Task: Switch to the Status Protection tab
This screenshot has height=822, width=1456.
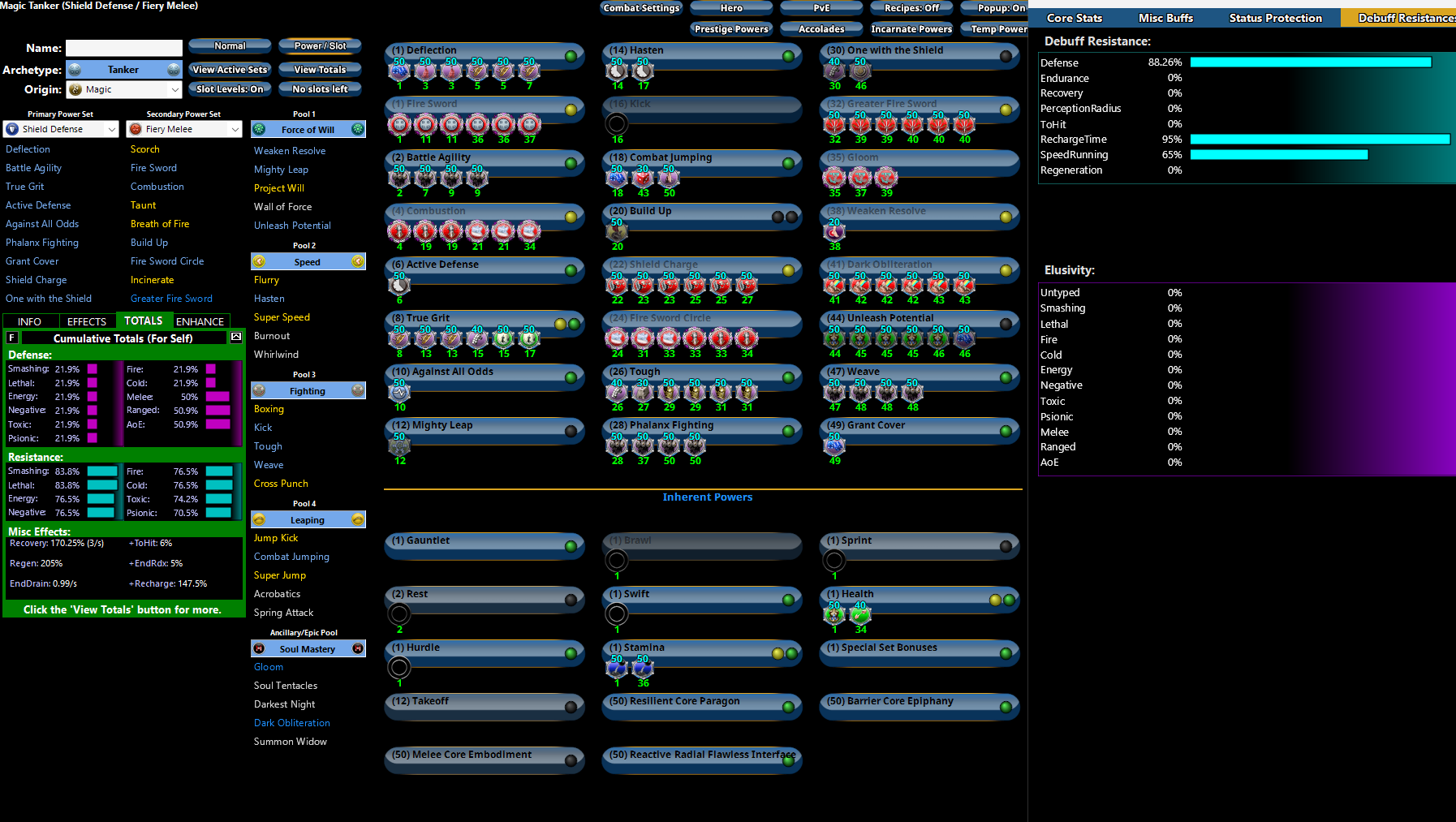Action: pos(1275,18)
